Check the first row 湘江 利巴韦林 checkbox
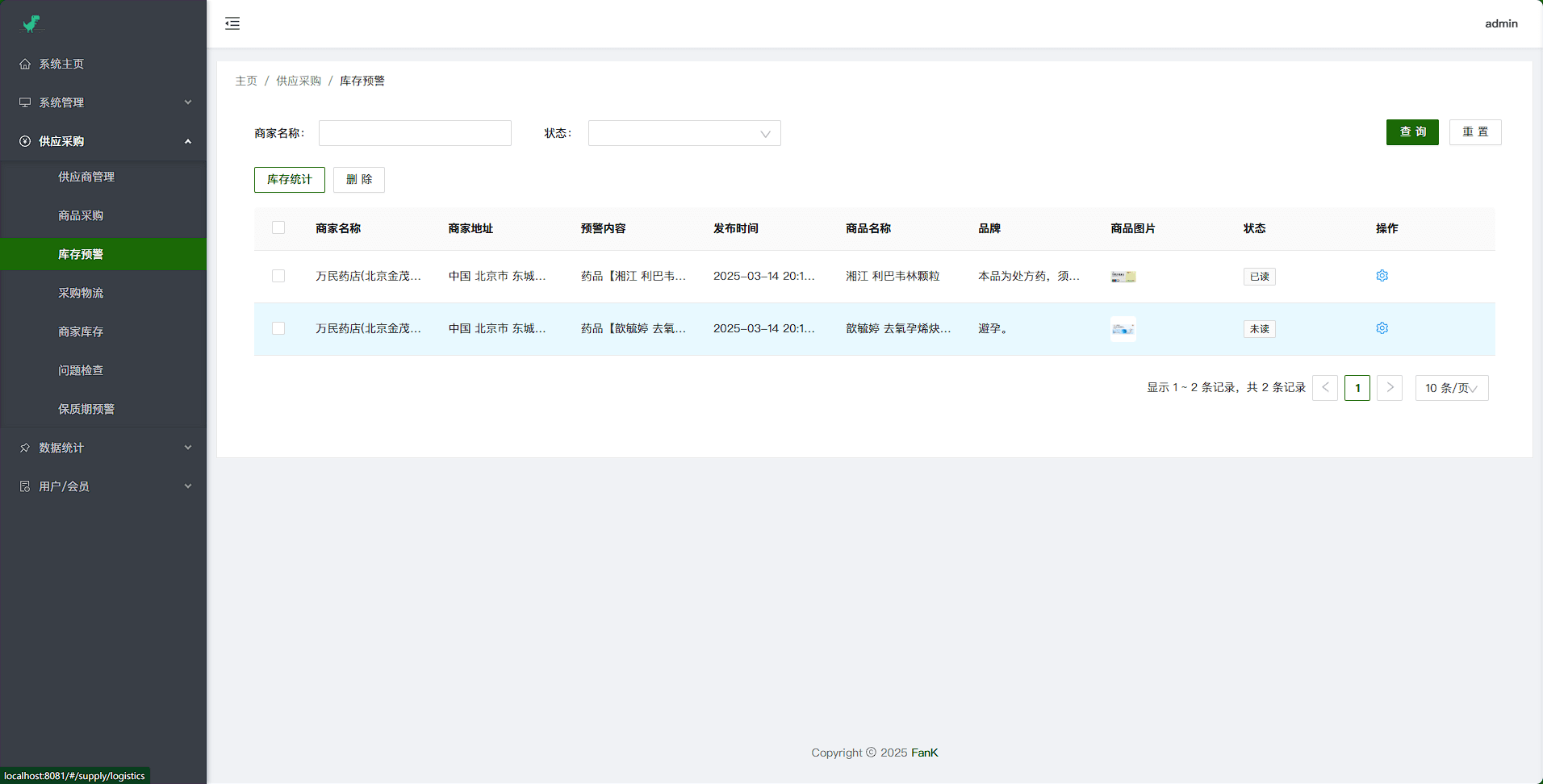Screen dimensions: 1543x784 [278, 276]
